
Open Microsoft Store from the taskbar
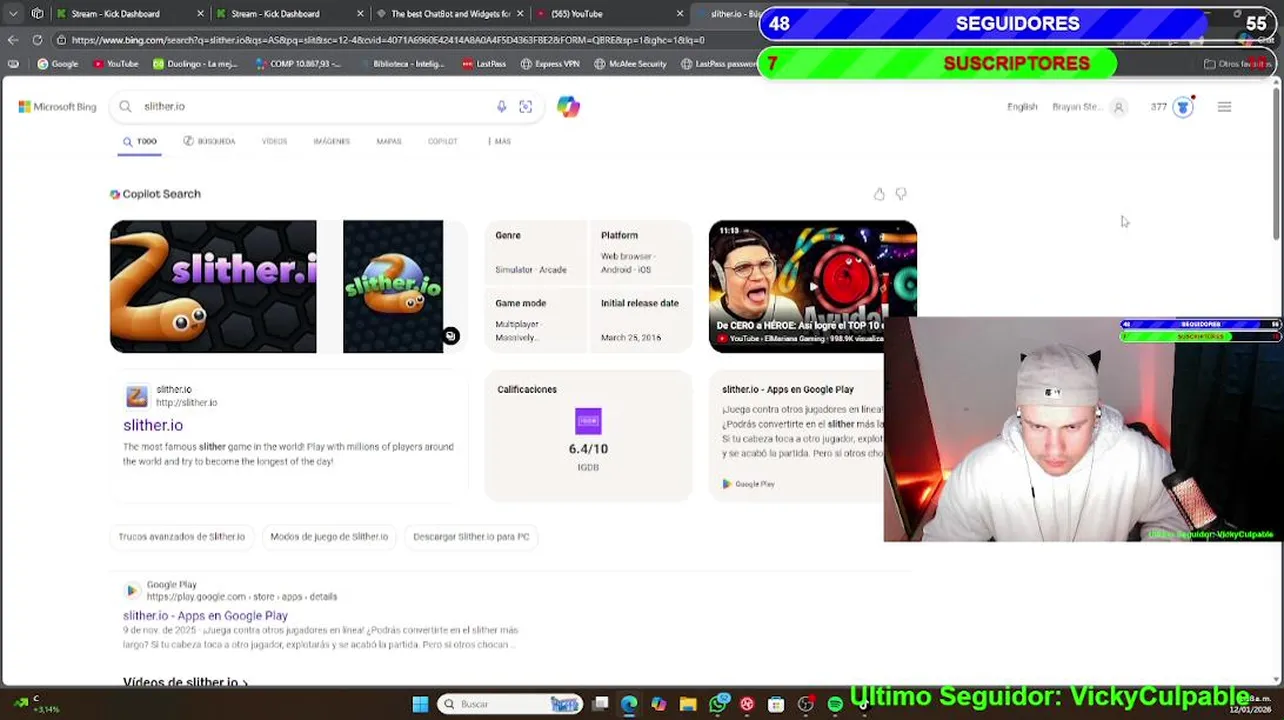pyautogui.click(x=776, y=704)
